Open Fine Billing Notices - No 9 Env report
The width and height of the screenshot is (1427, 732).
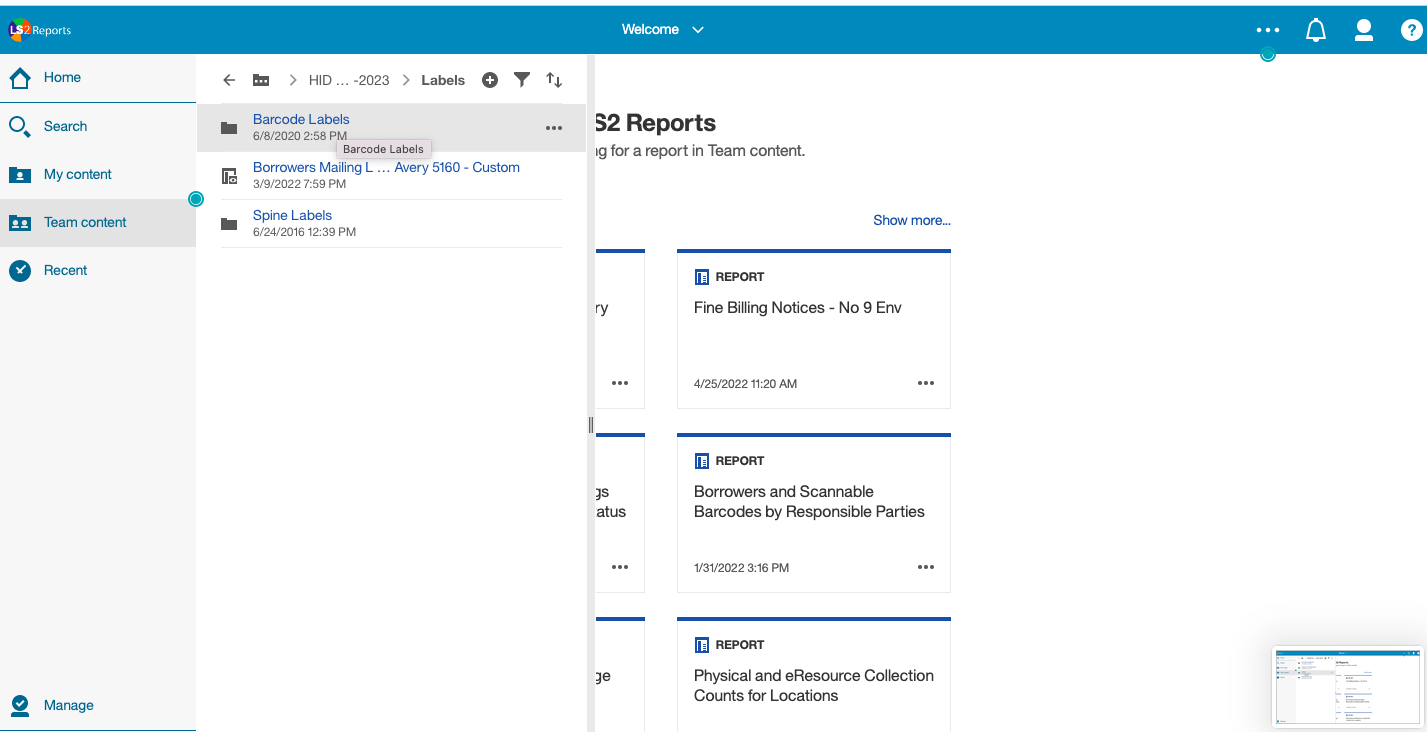(x=798, y=308)
